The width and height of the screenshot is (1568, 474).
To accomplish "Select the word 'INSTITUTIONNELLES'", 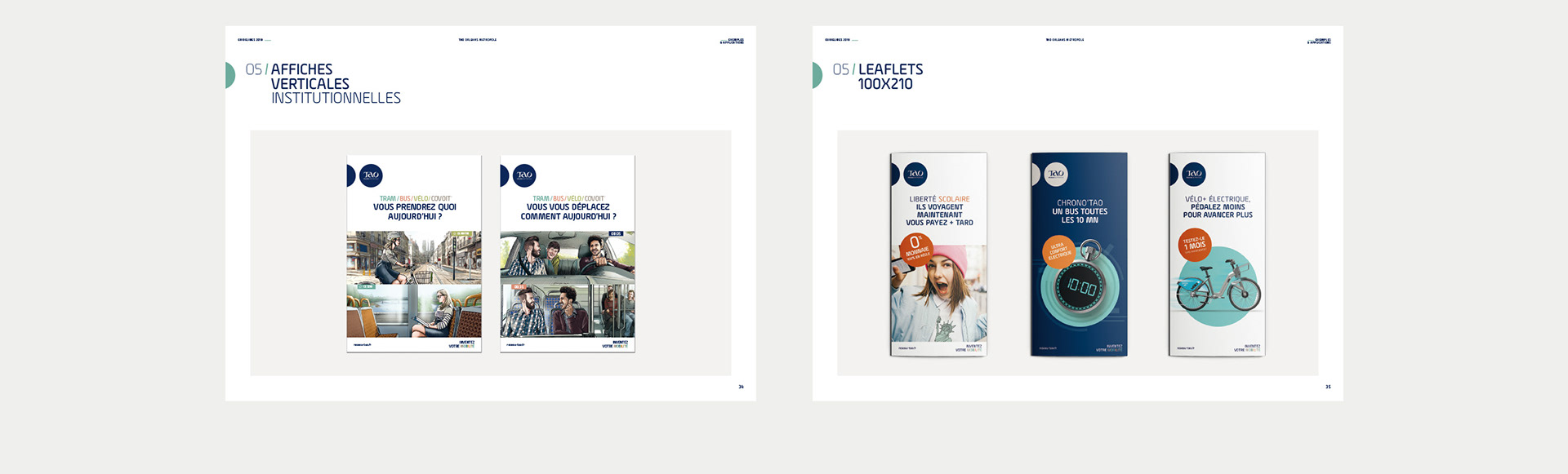I will (x=336, y=98).
